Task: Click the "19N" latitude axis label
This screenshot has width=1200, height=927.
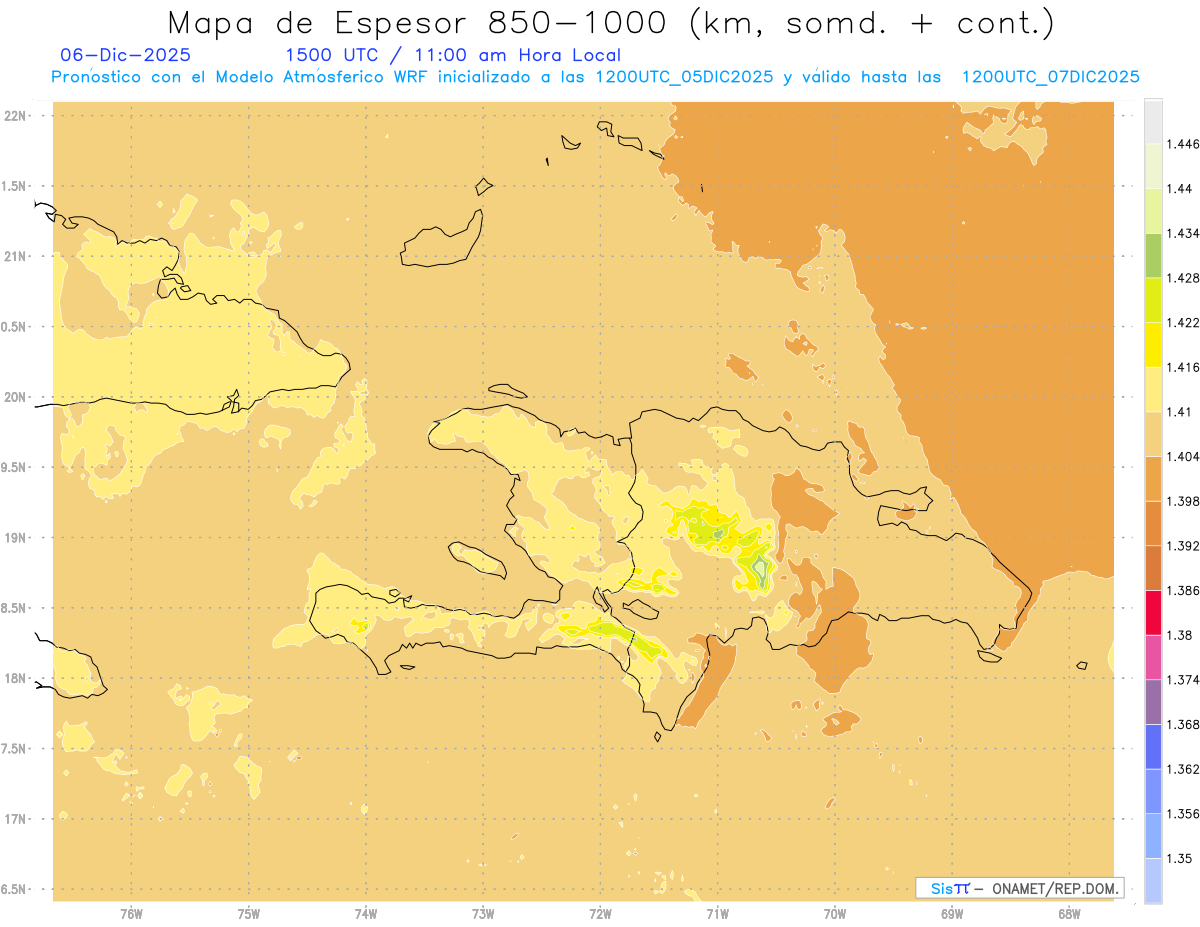Action: click(15, 538)
